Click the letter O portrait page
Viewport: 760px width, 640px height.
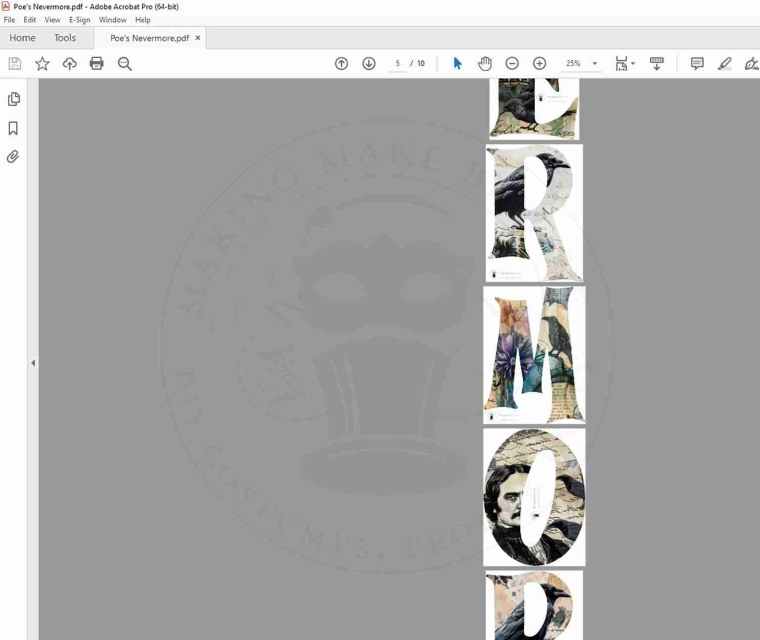point(534,497)
